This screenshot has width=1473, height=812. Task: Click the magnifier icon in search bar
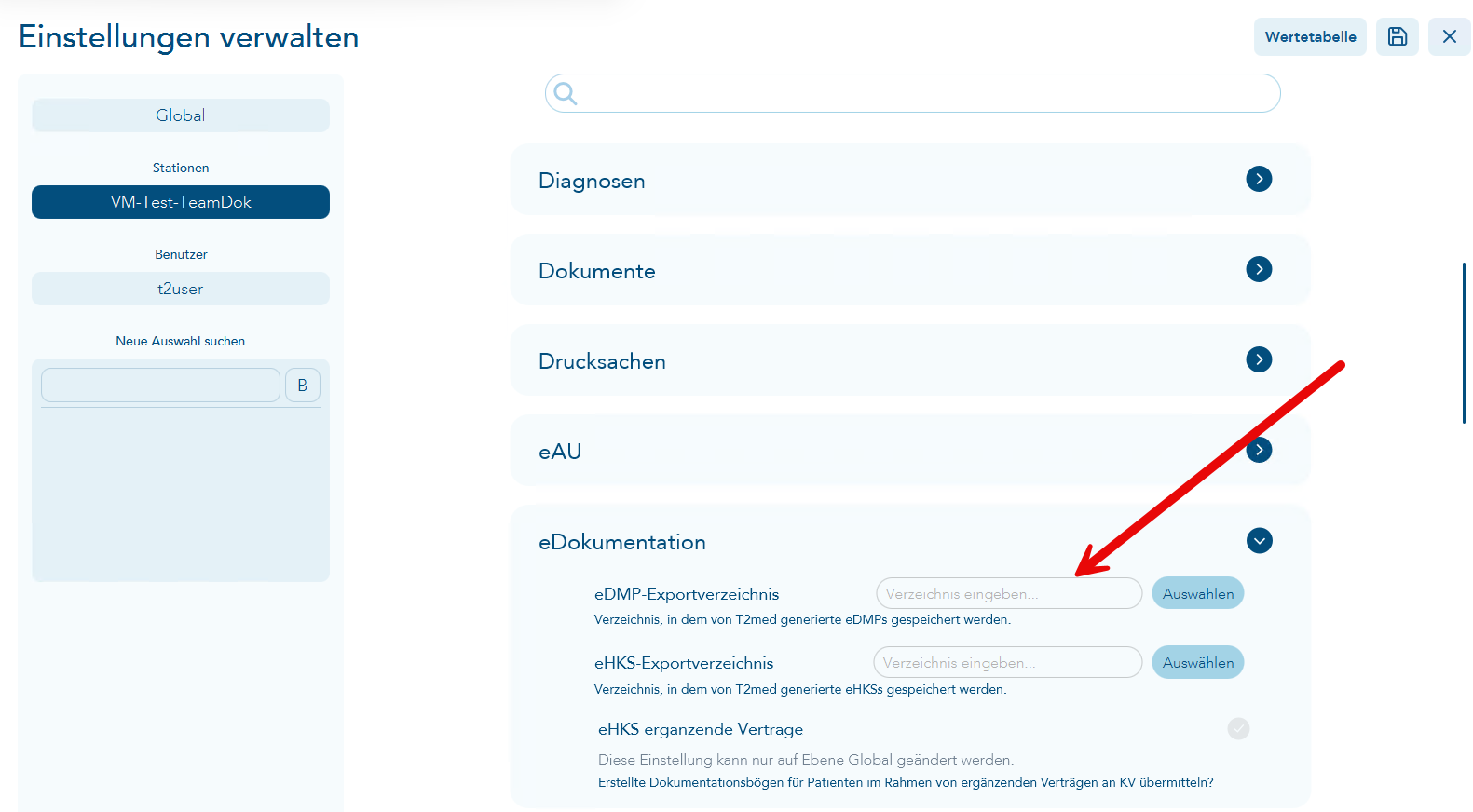click(x=566, y=93)
